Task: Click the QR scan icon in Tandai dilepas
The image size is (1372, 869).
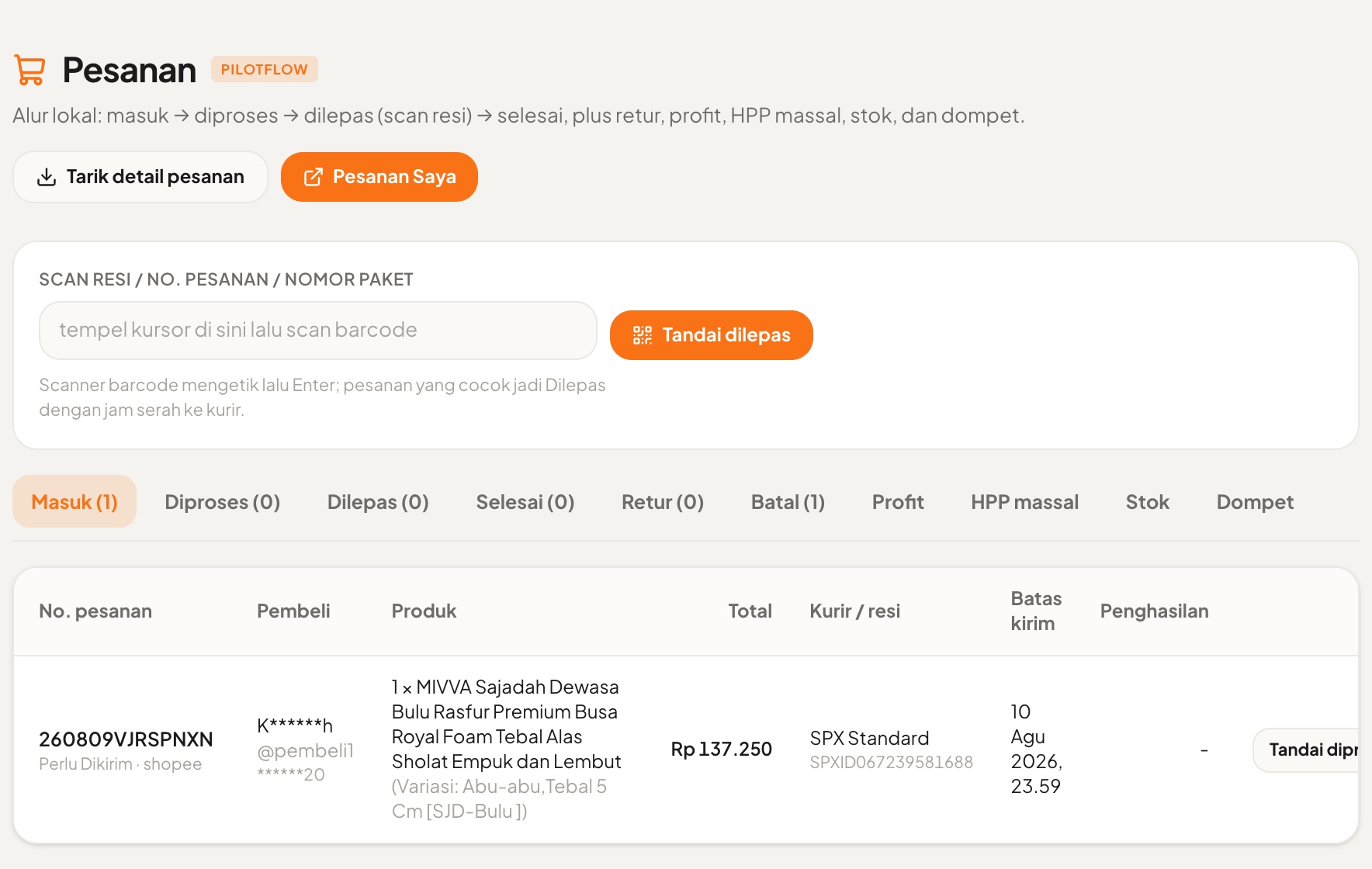Action: pyautogui.click(x=643, y=335)
